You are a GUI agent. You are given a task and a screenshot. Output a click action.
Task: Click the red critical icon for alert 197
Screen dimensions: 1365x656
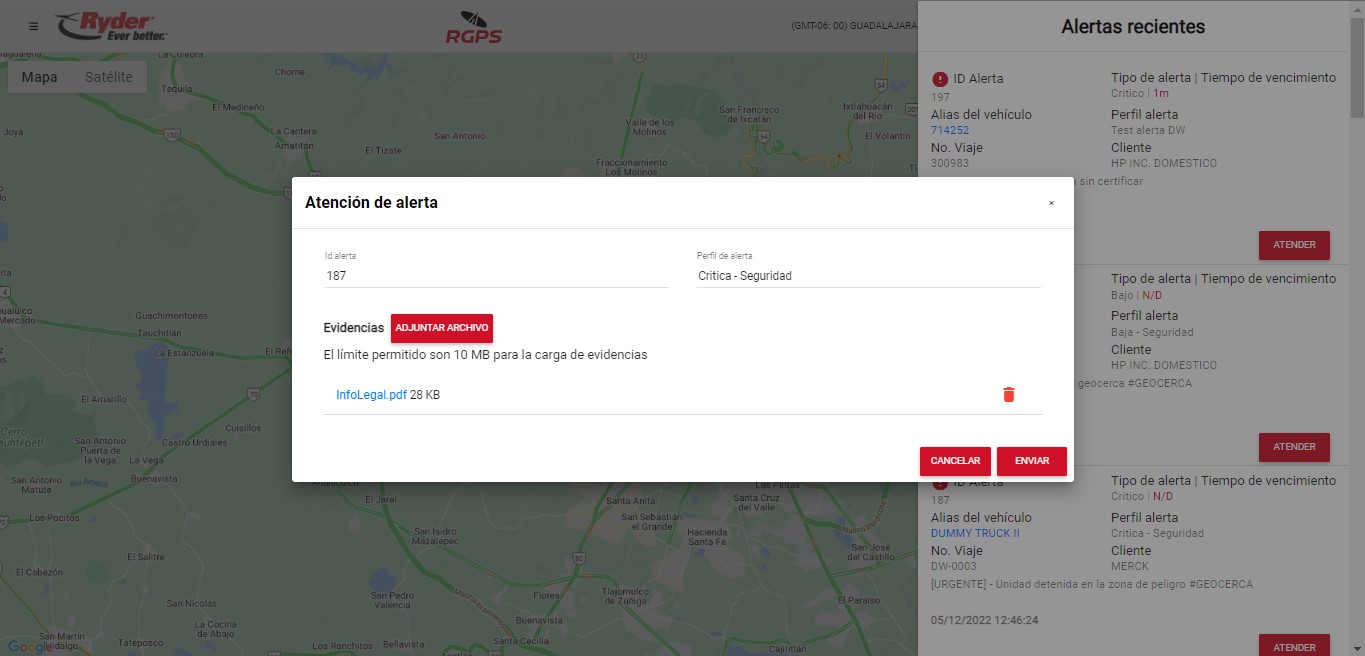click(939, 79)
